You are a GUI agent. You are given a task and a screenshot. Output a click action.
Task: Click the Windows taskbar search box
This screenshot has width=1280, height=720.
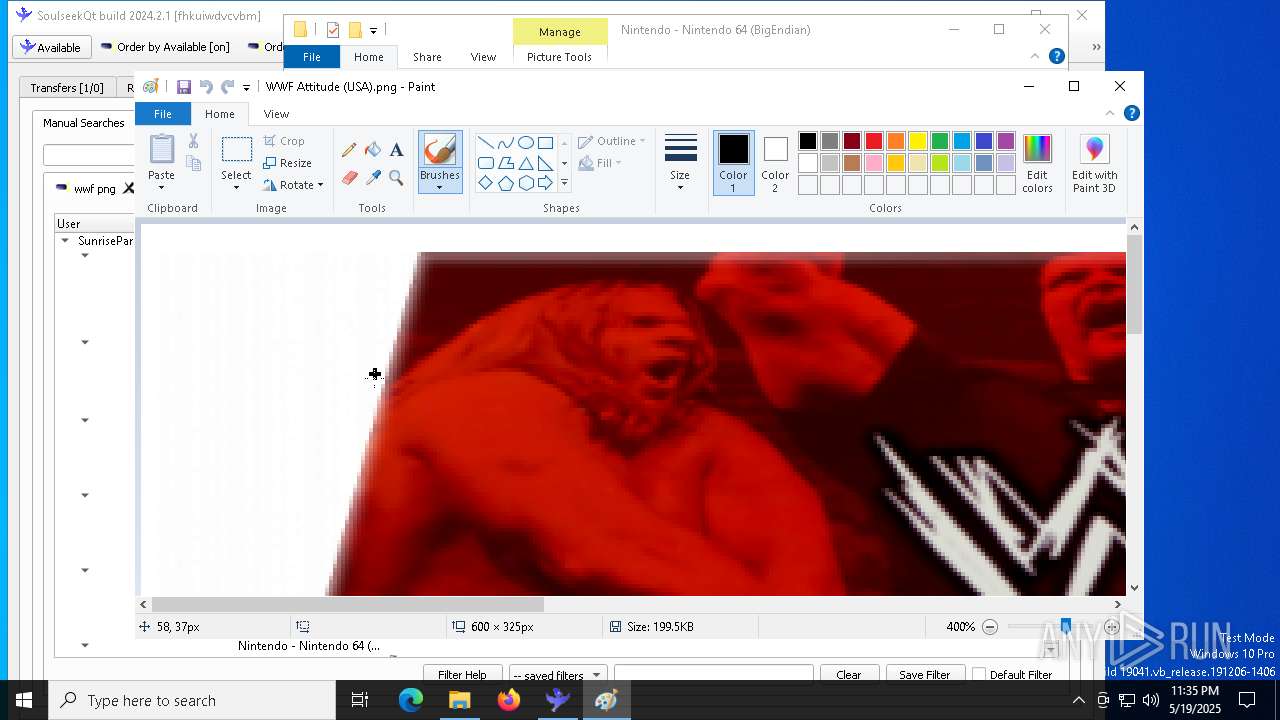pos(192,700)
